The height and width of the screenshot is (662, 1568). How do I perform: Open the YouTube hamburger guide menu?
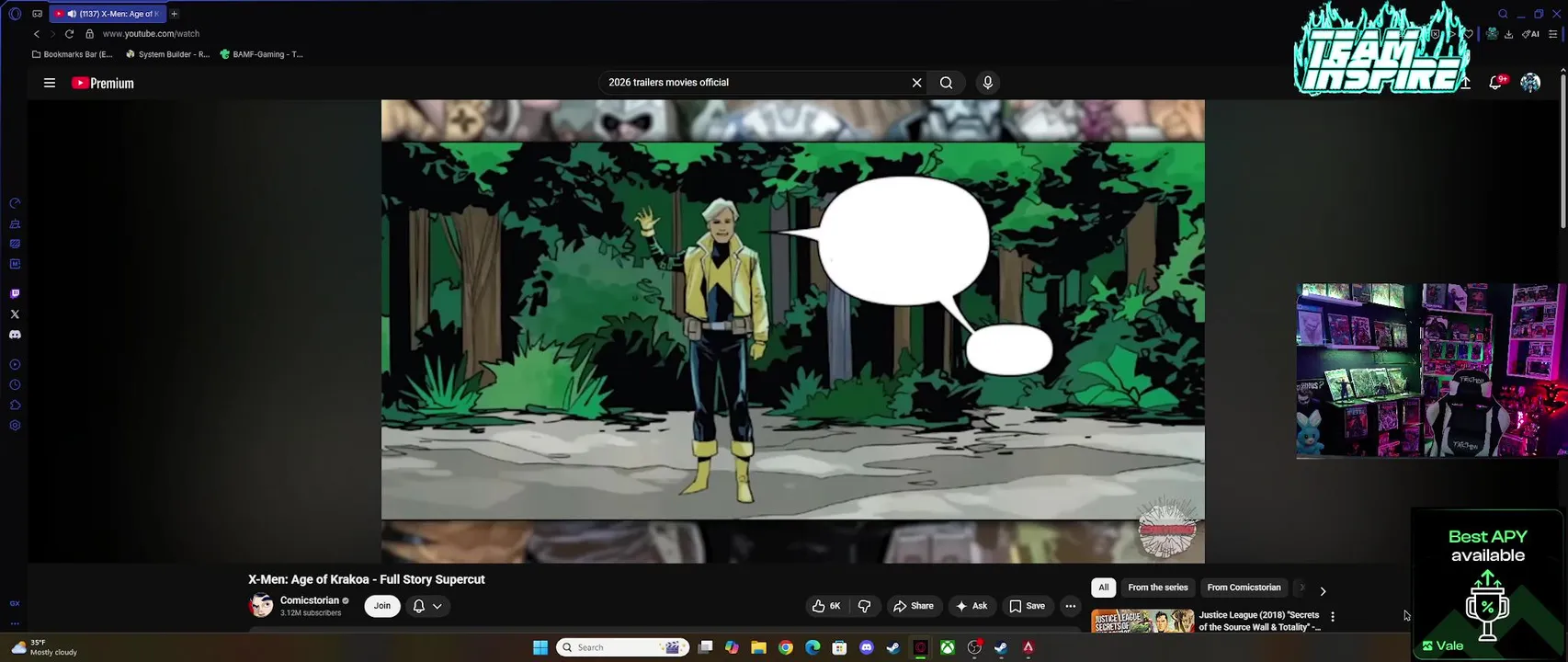(50, 83)
